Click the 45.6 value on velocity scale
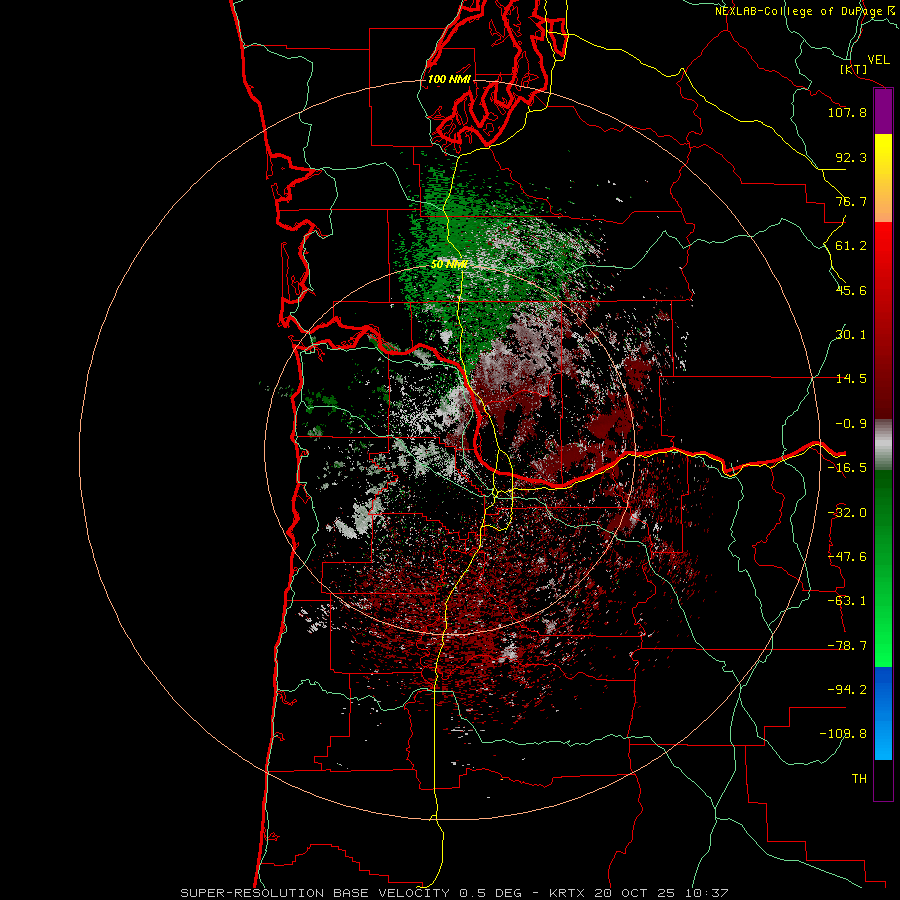Screen dimensions: 900x900 tap(851, 290)
